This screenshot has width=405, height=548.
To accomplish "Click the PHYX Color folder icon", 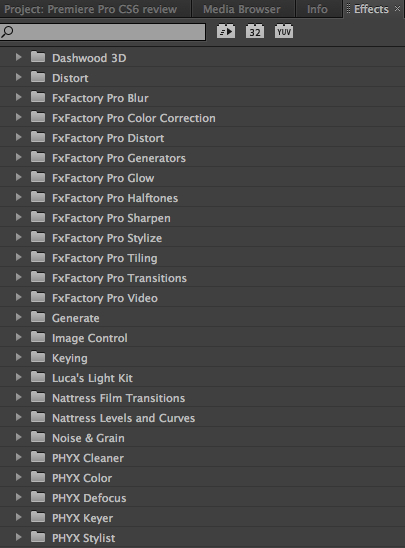I will pyautogui.click(x=38, y=477).
